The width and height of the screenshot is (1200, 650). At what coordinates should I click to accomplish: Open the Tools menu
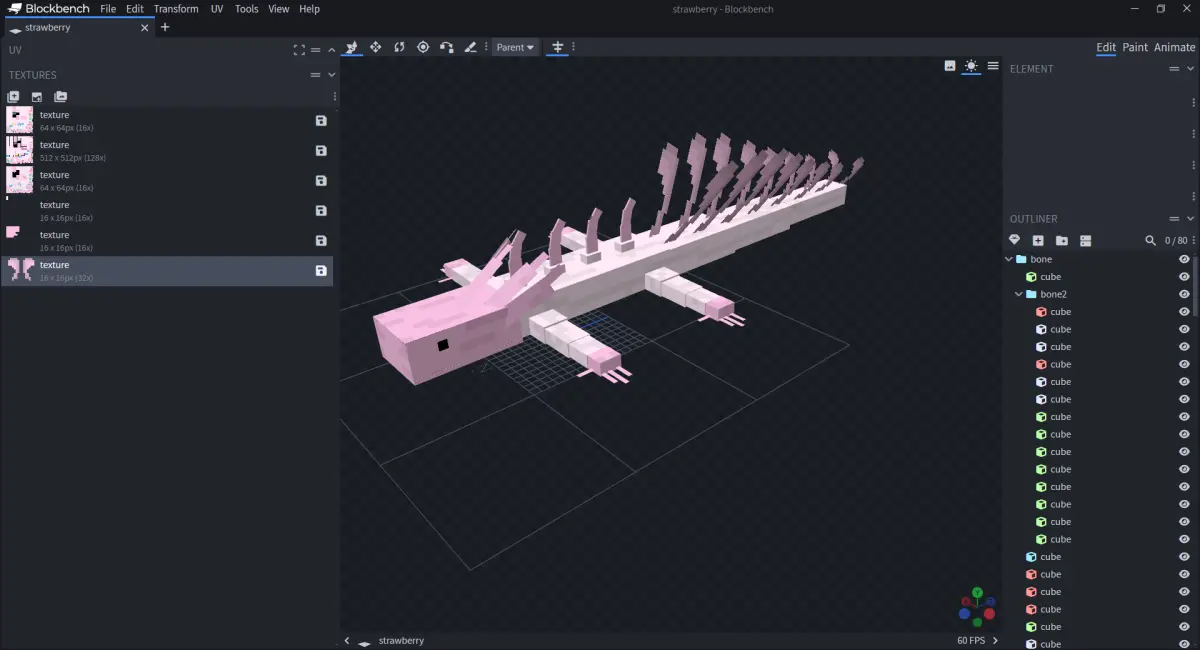point(246,9)
